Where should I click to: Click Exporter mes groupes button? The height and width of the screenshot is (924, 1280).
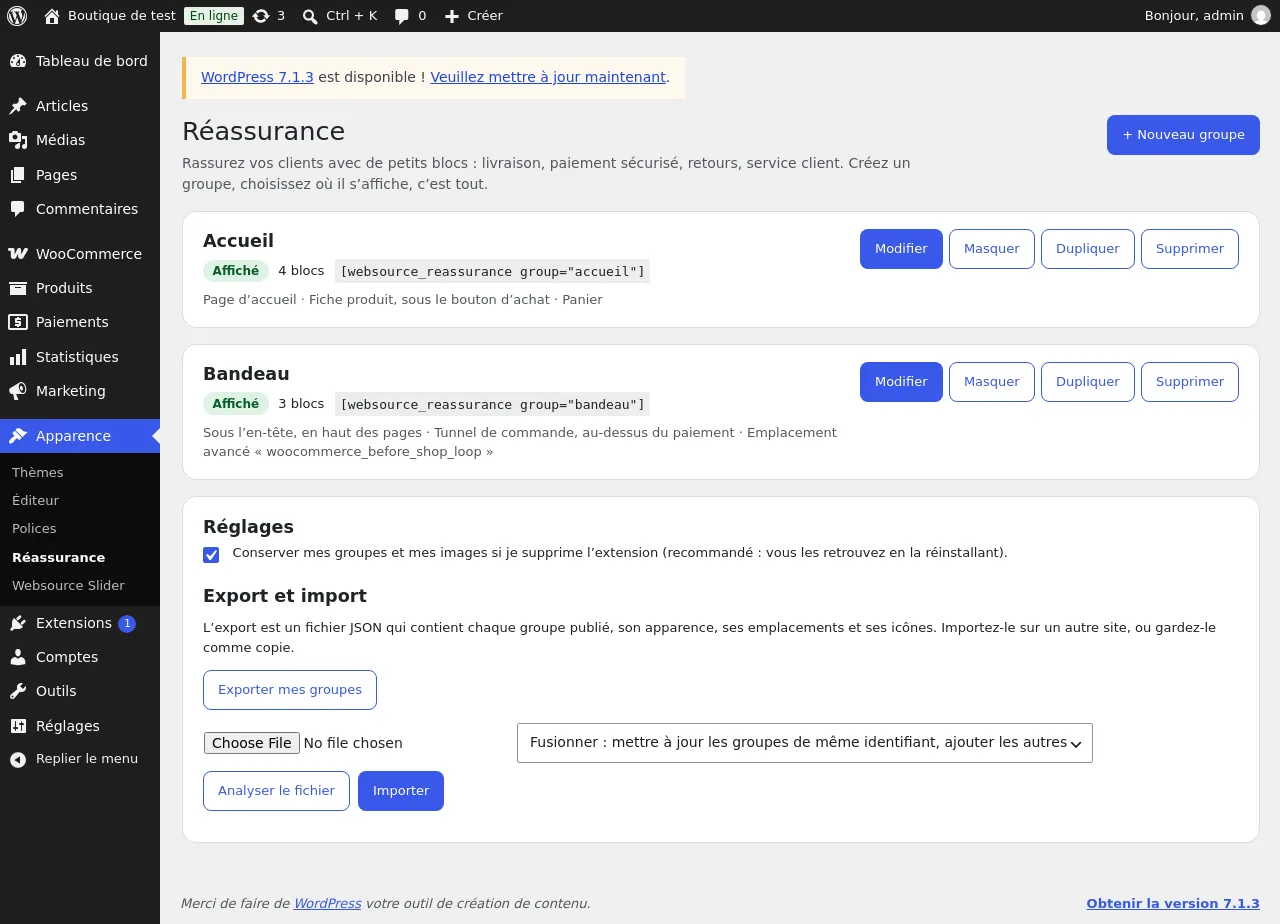[290, 690]
